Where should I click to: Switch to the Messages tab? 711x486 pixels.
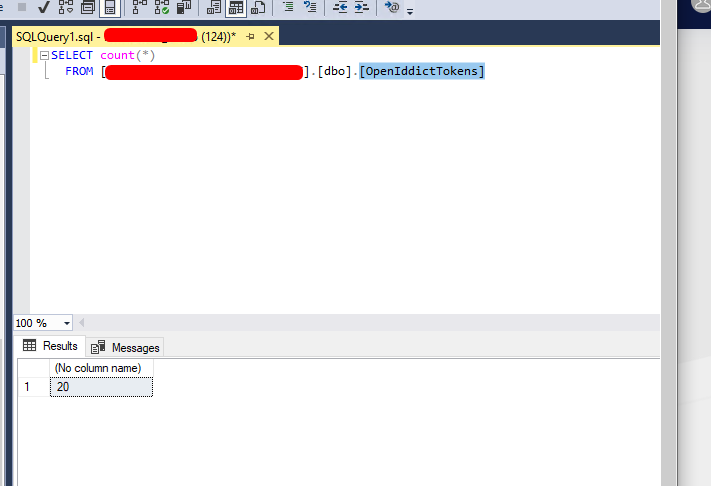125,348
